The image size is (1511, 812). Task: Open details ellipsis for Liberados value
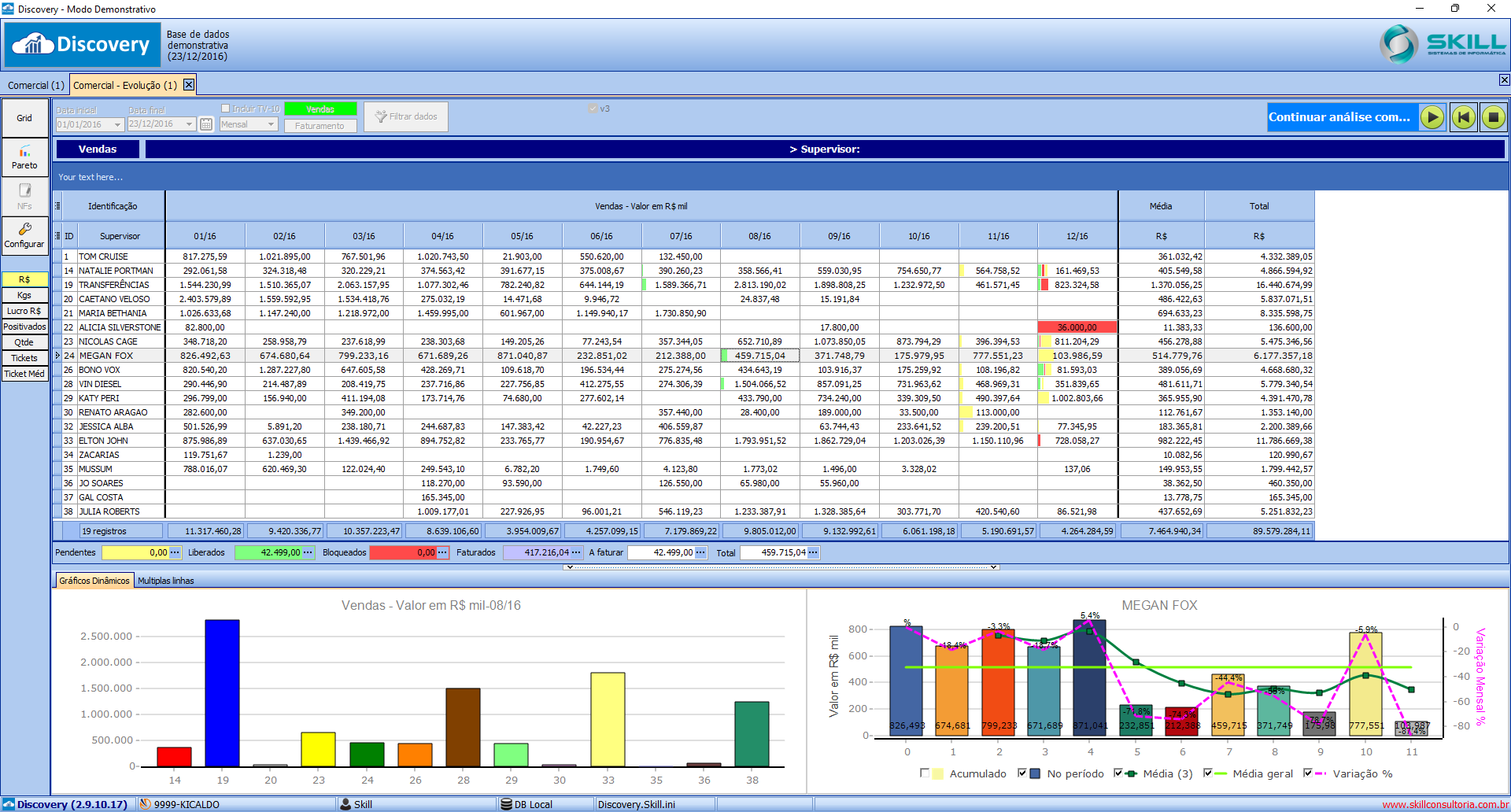point(308,552)
